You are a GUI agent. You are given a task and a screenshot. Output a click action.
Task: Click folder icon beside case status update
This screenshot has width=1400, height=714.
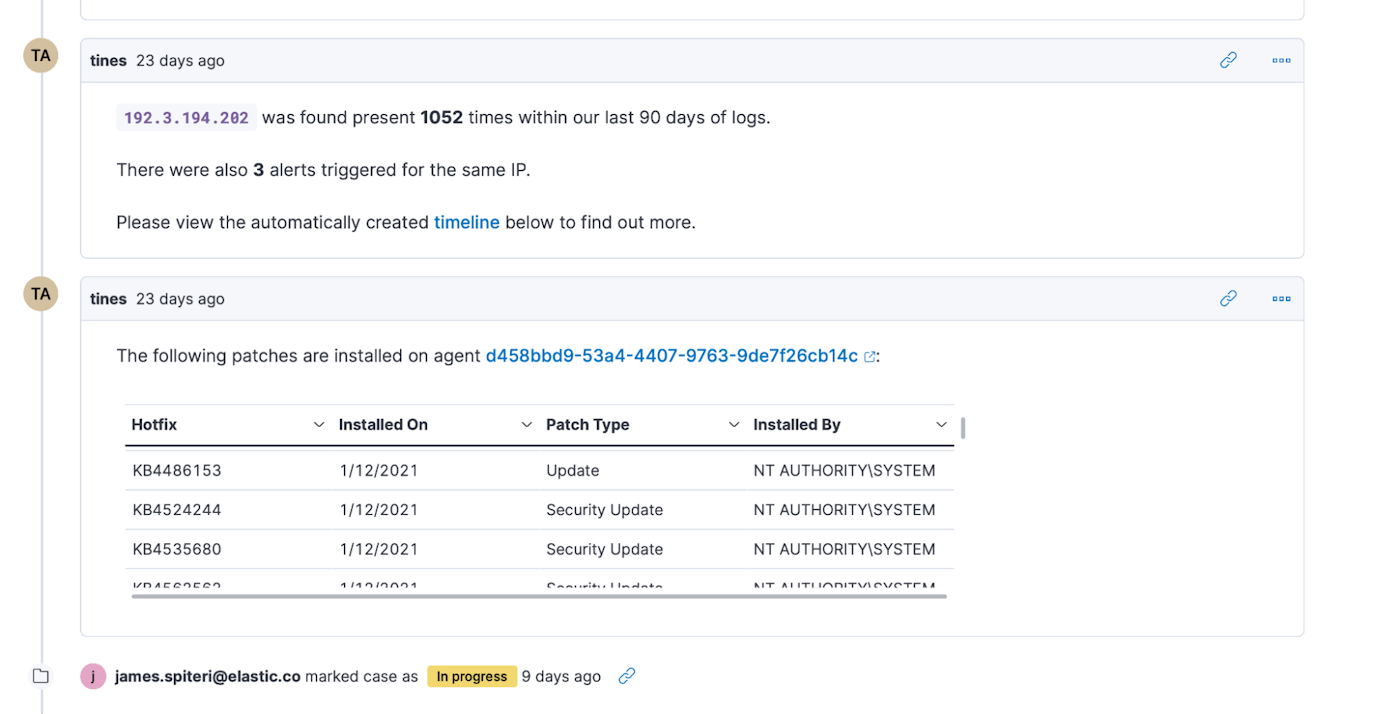click(x=41, y=676)
